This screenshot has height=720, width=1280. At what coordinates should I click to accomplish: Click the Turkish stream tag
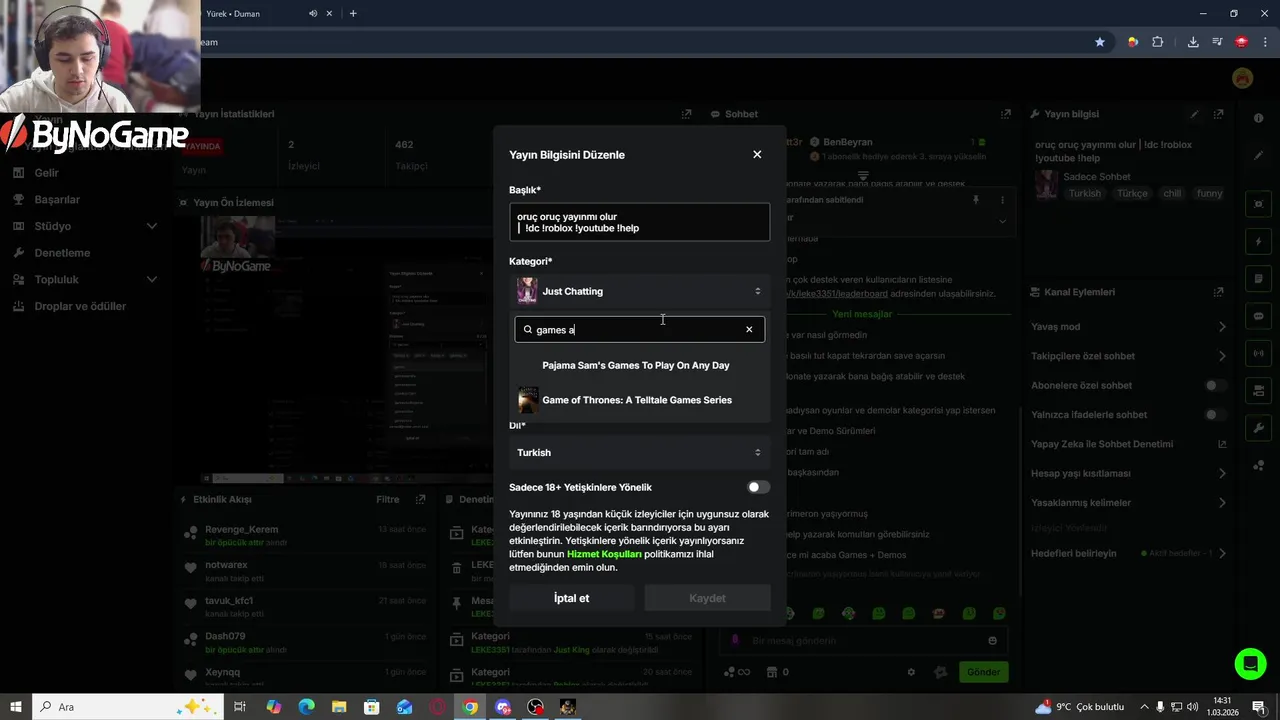click(1085, 193)
